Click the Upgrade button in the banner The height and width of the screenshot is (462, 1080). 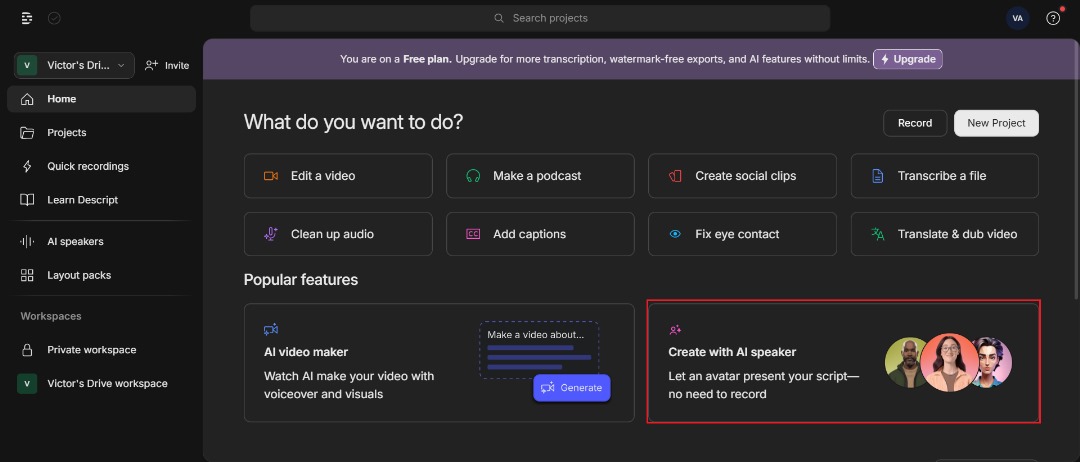[x=908, y=59]
